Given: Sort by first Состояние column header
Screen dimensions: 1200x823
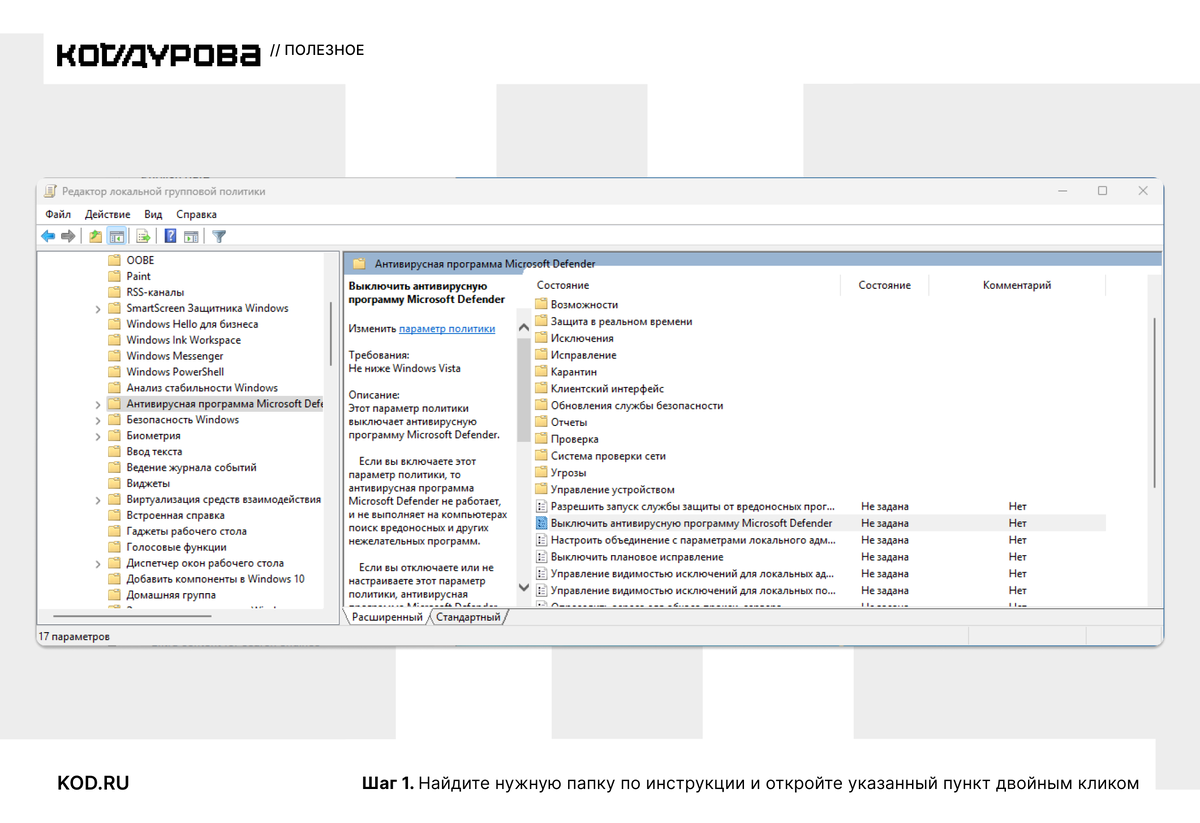Looking at the screenshot, I should [563, 285].
